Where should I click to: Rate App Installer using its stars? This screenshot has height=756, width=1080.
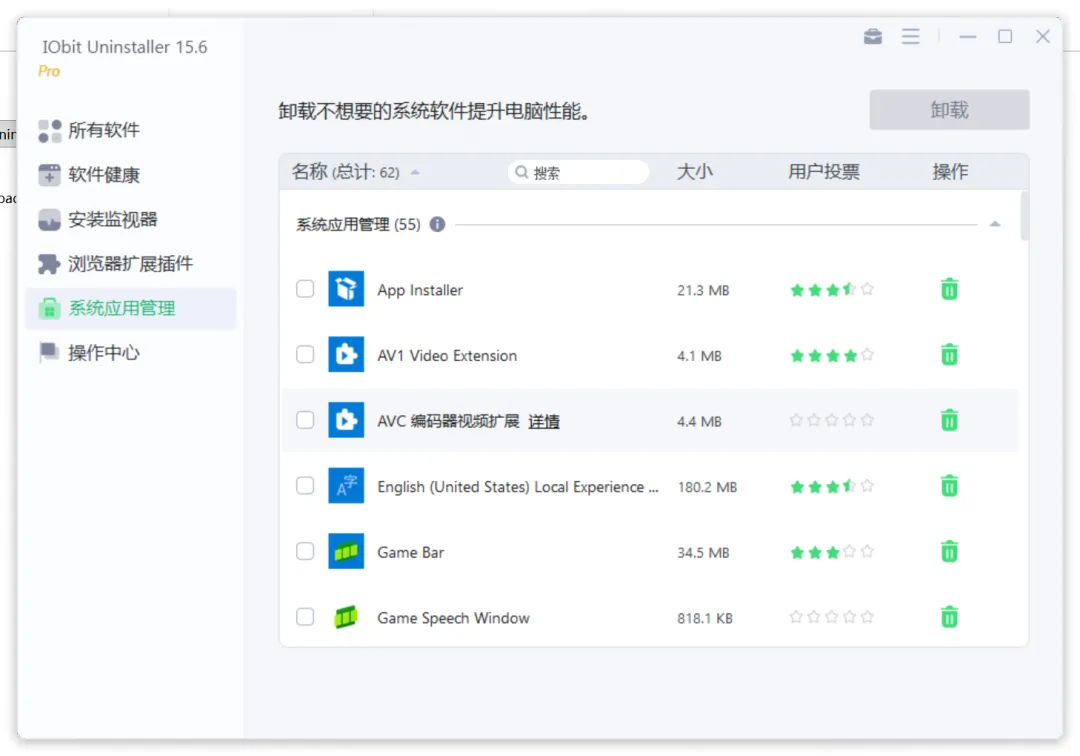pos(831,290)
